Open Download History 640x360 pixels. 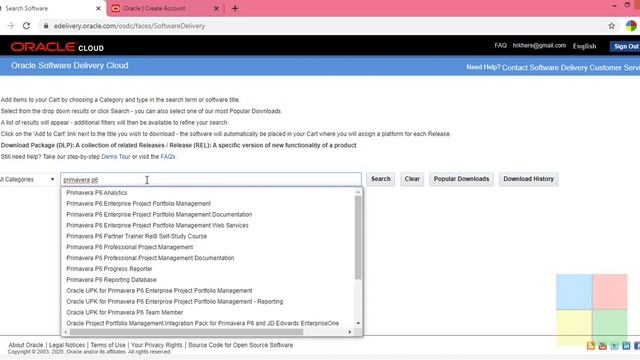click(x=528, y=179)
